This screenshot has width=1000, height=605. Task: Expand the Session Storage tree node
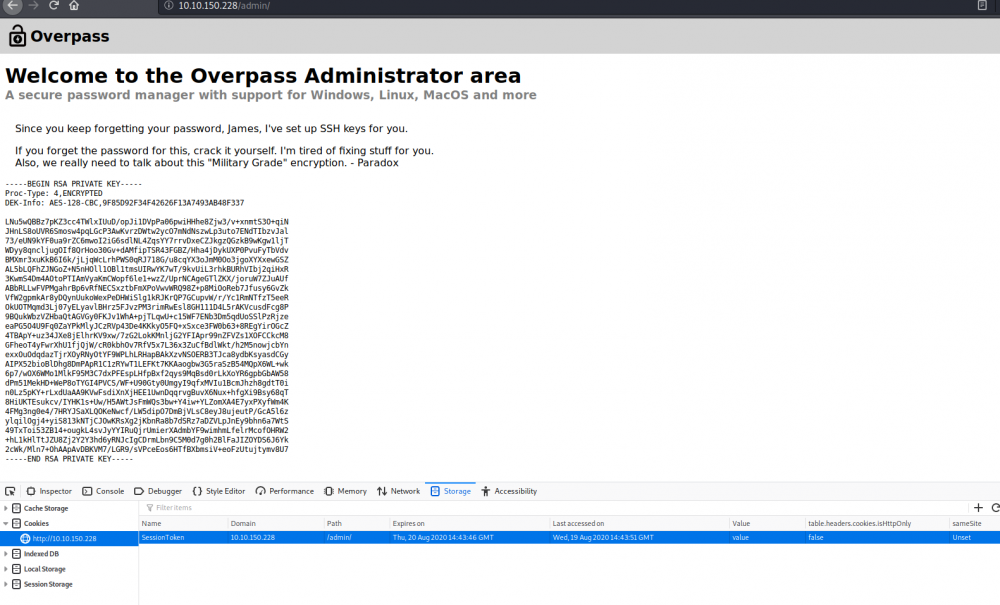click(x=6, y=584)
